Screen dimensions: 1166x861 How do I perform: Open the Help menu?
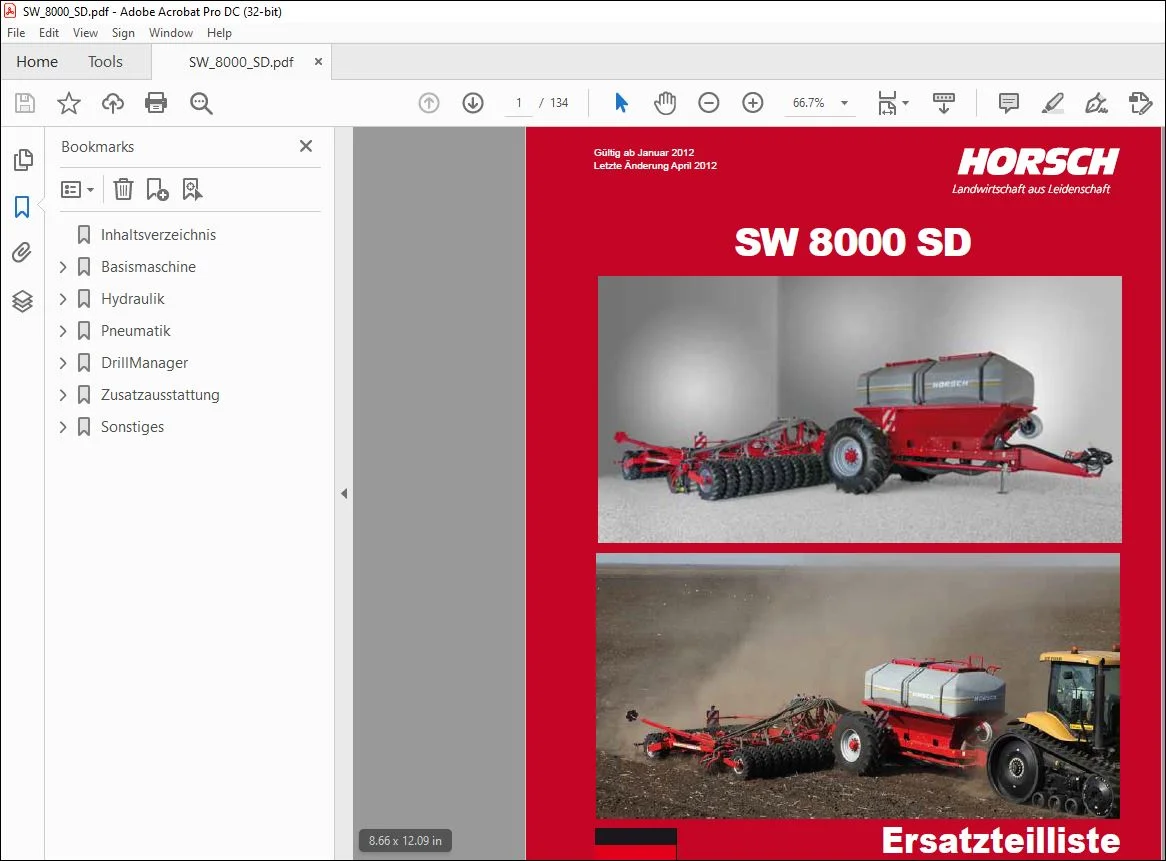pyautogui.click(x=219, y=33)
